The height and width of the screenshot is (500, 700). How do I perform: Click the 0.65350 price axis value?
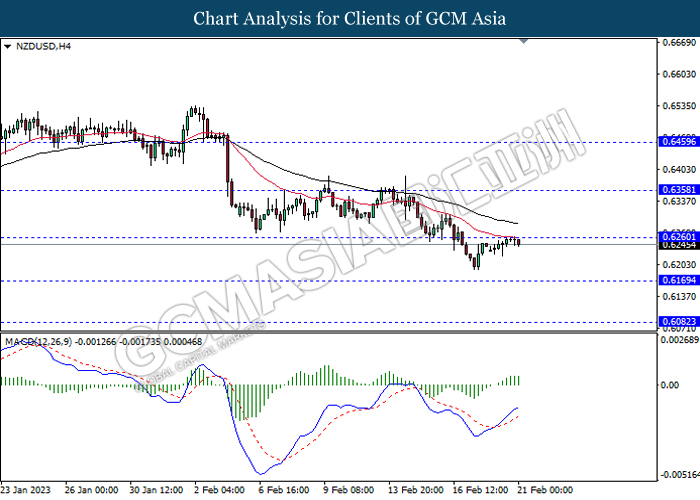[x=679, y=106]
